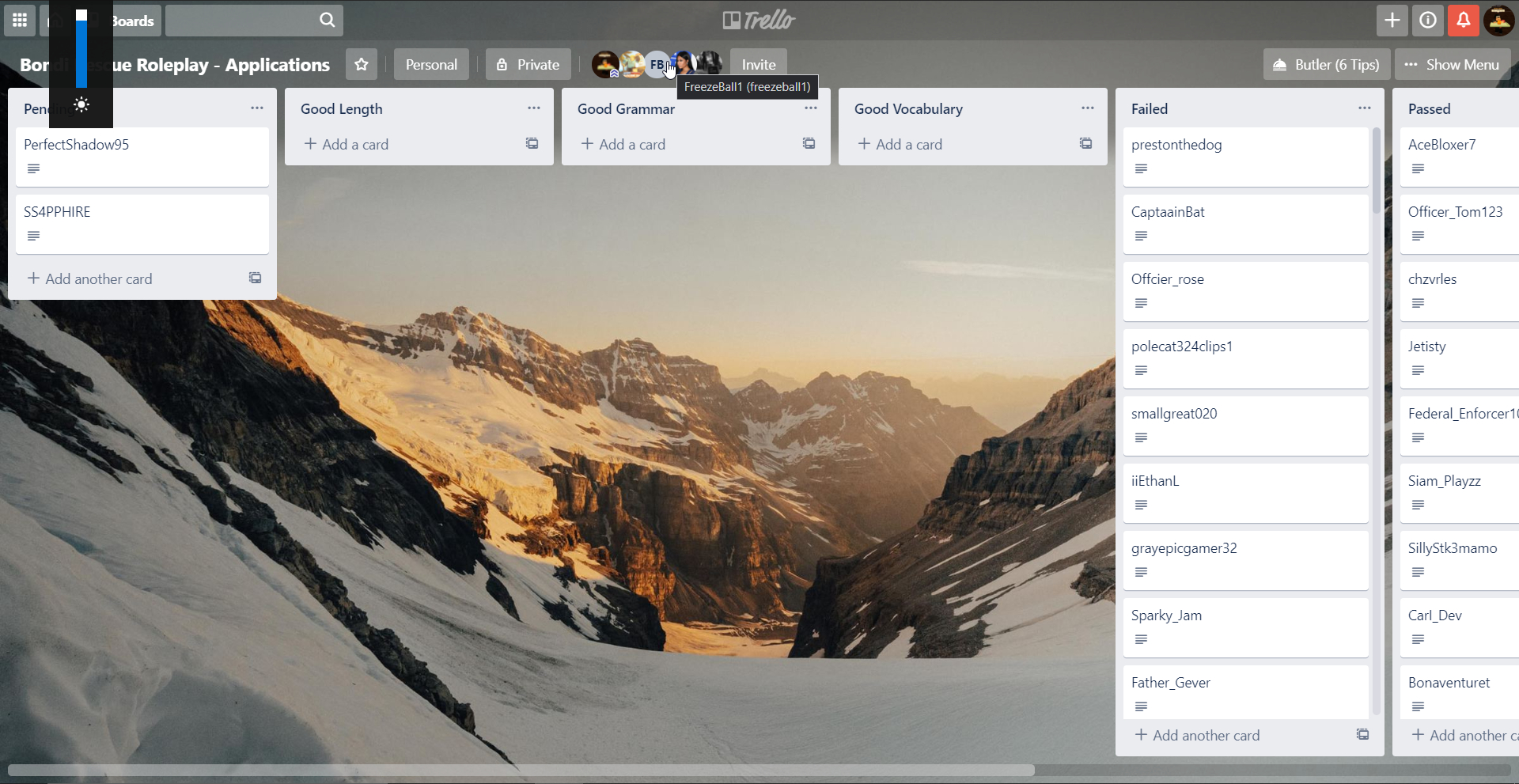The image size is (1519, 784).
Task: Open the notifications bell icon
Action: (1463, 21)
